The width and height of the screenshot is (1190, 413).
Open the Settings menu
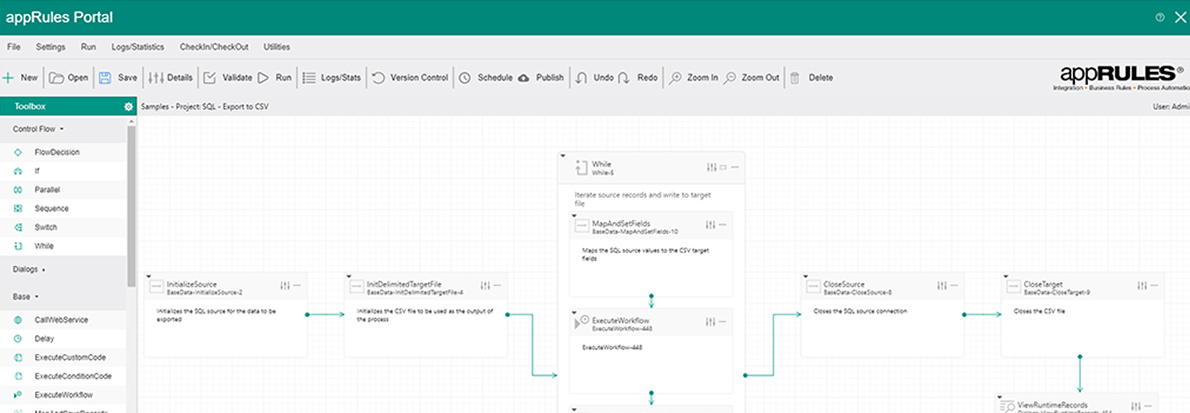pos(51,46)
